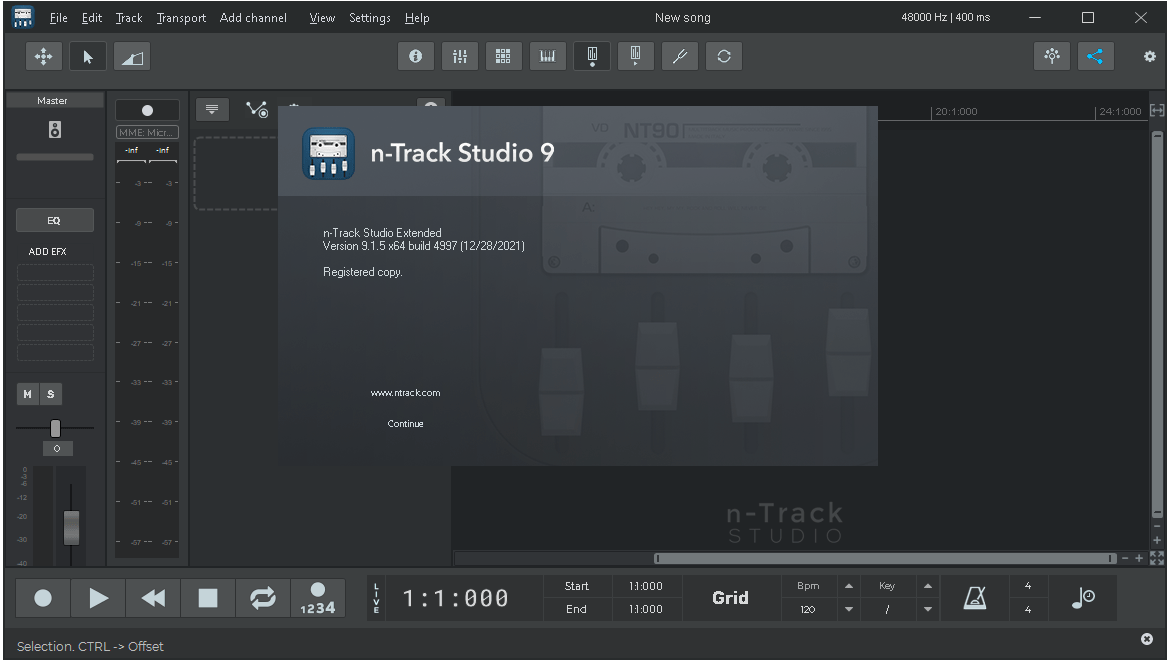Image resolution: width=1167 pixels, height=661 pixels.
Task: Increase Bpm with the up arrow
Action: click(x=848, y=587)
